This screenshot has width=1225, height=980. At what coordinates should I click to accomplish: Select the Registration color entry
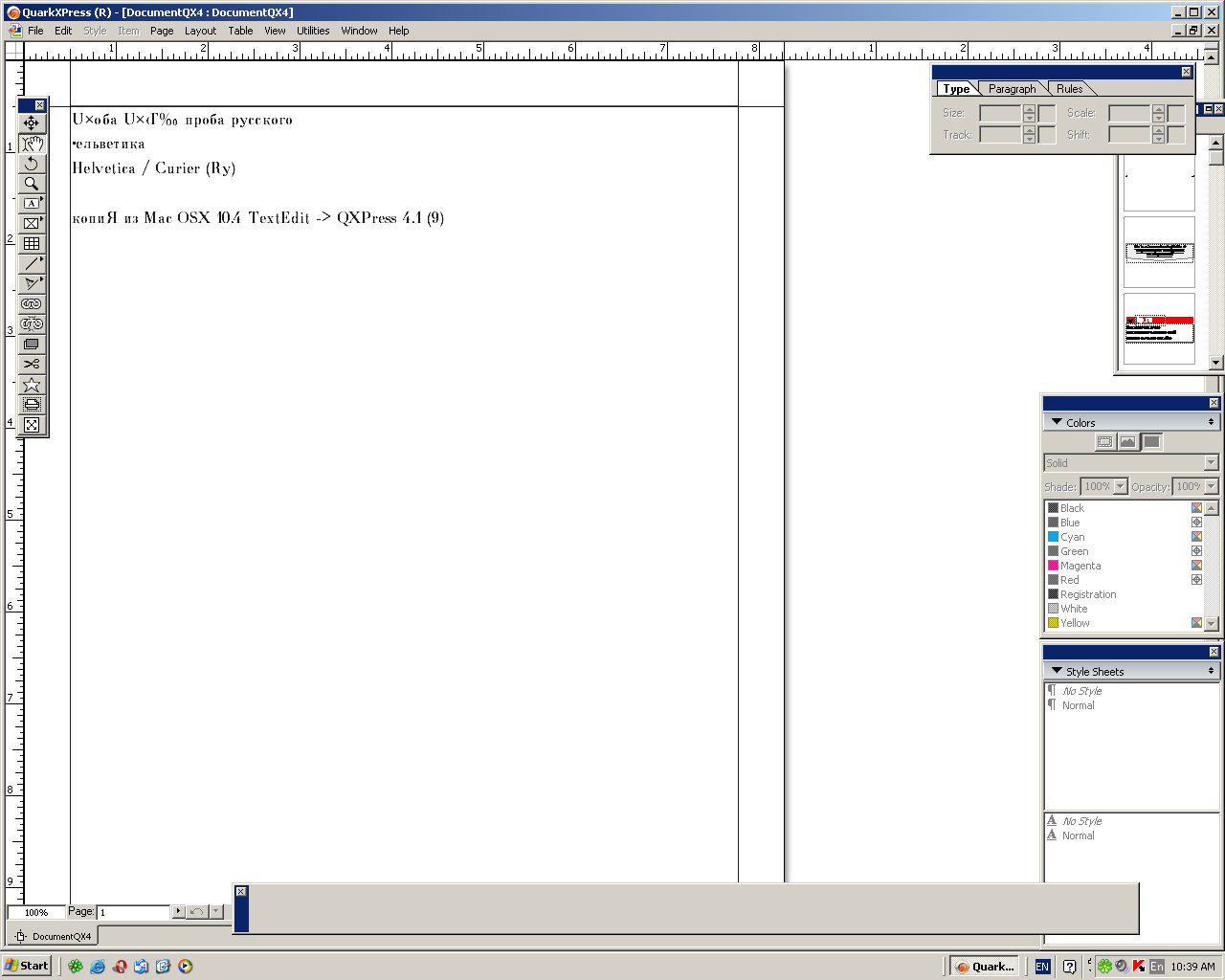[x=1124, y=594]
